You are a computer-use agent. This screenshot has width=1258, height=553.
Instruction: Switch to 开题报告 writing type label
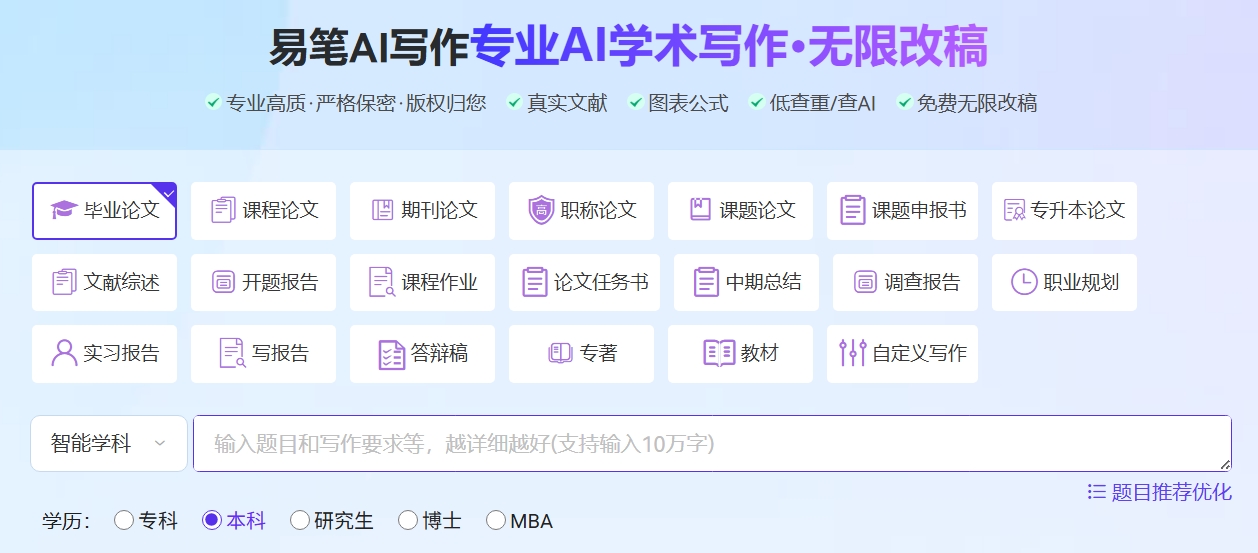(x=281, y=282)
